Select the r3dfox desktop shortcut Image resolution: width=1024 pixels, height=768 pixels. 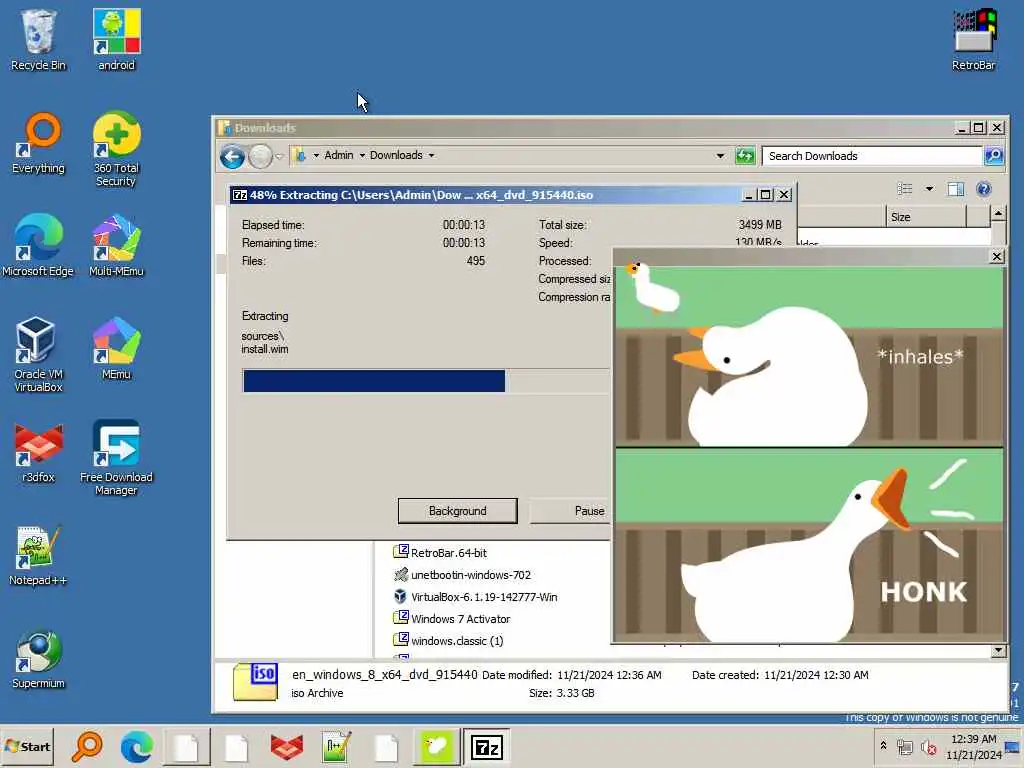click(x=38, y=452)
